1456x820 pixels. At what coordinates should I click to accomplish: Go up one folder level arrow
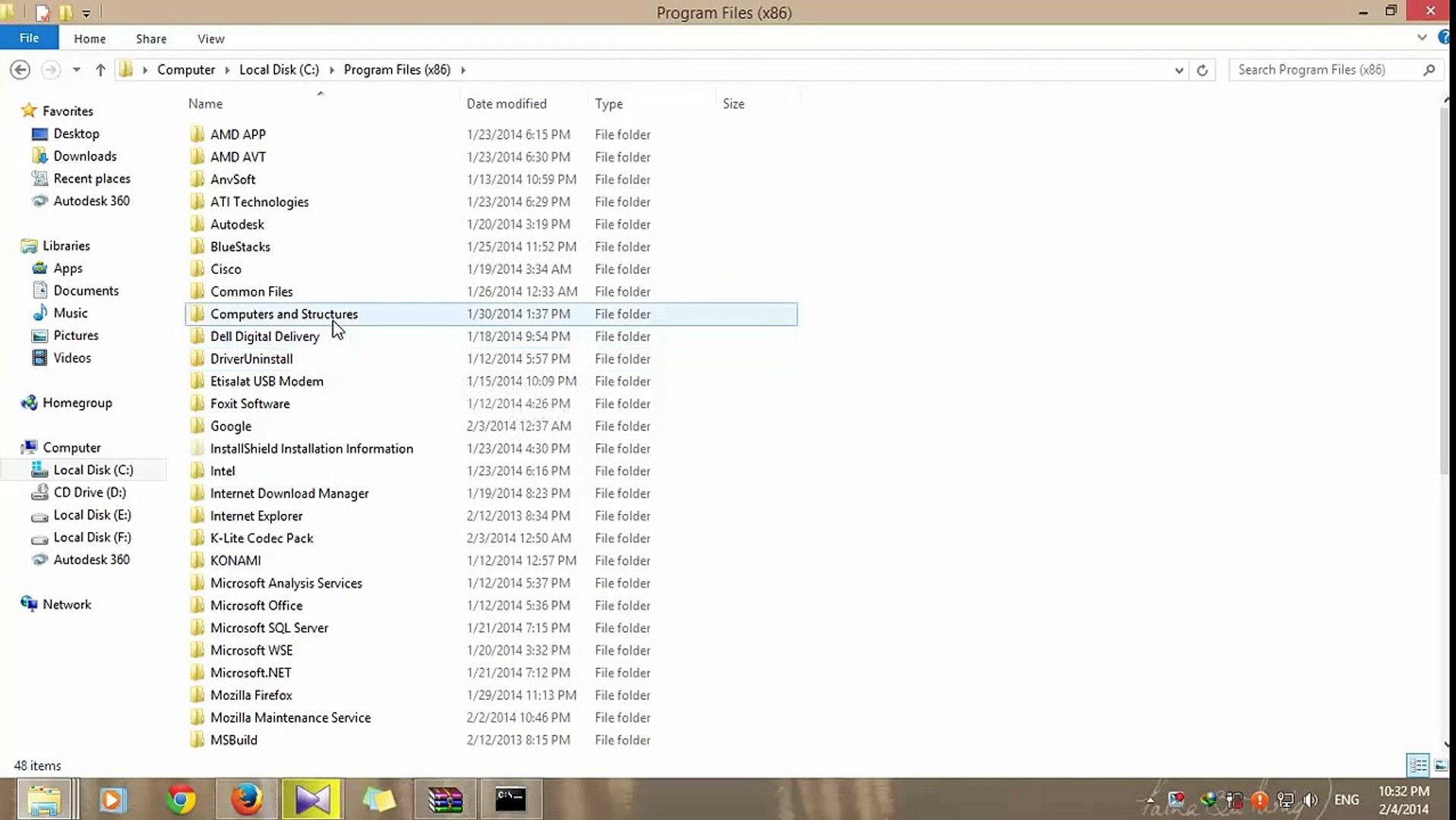[100, 70]
